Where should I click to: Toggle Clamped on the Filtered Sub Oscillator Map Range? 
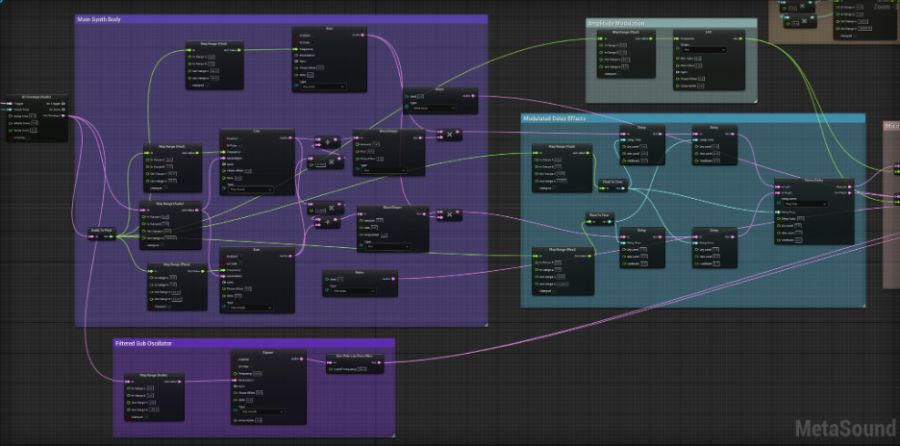pyautogui.click(x=147, y=417)
